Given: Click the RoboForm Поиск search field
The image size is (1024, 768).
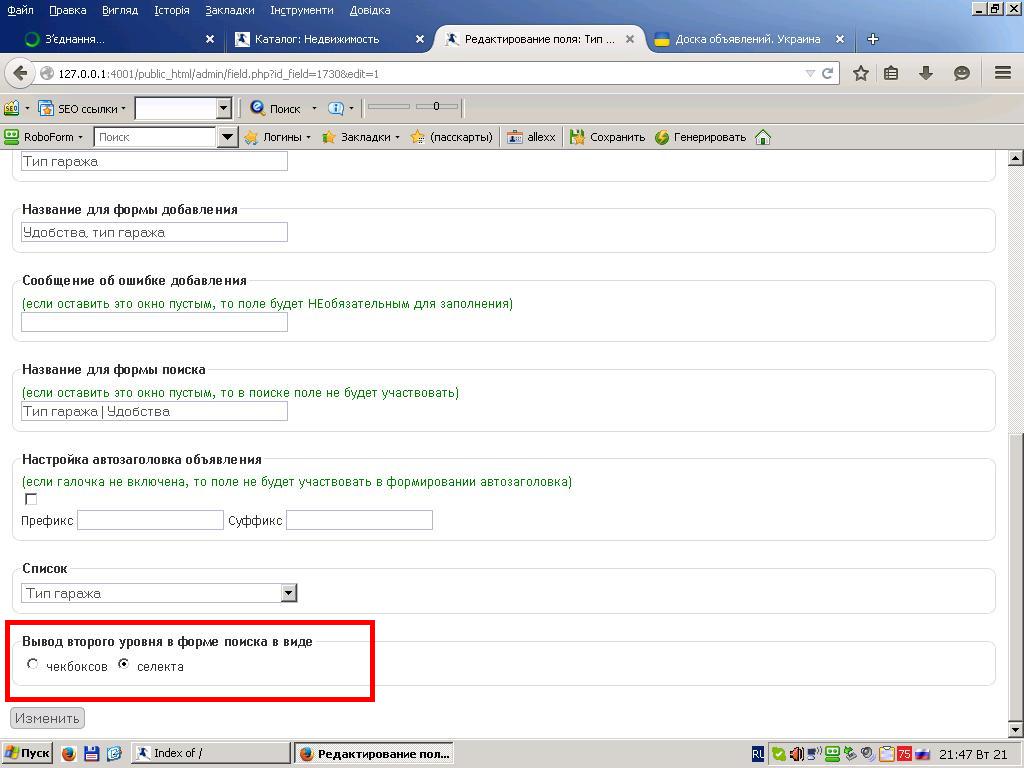Looking at the screenshot, I should tap(155, 137).
